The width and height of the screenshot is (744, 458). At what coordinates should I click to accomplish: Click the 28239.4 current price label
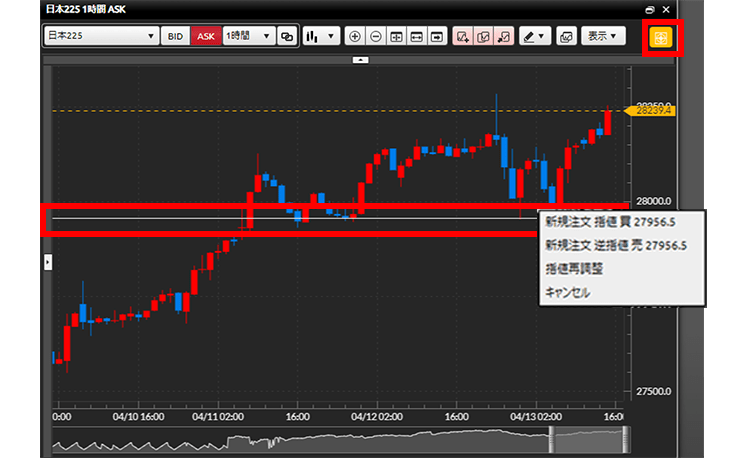click(x=651, y=111)
